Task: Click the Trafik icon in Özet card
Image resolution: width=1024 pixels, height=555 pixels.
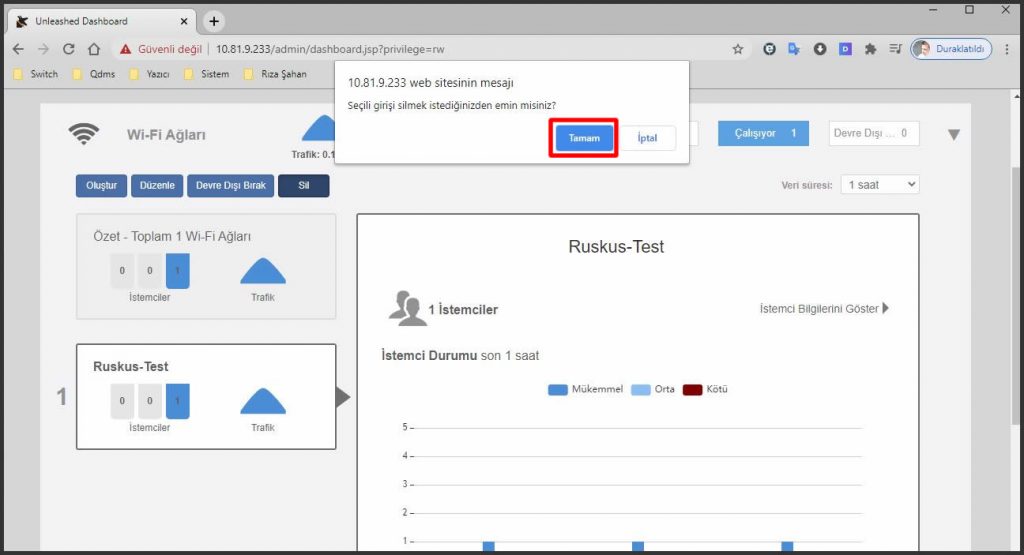Action: pyautogui.click(x=263, y=271)
